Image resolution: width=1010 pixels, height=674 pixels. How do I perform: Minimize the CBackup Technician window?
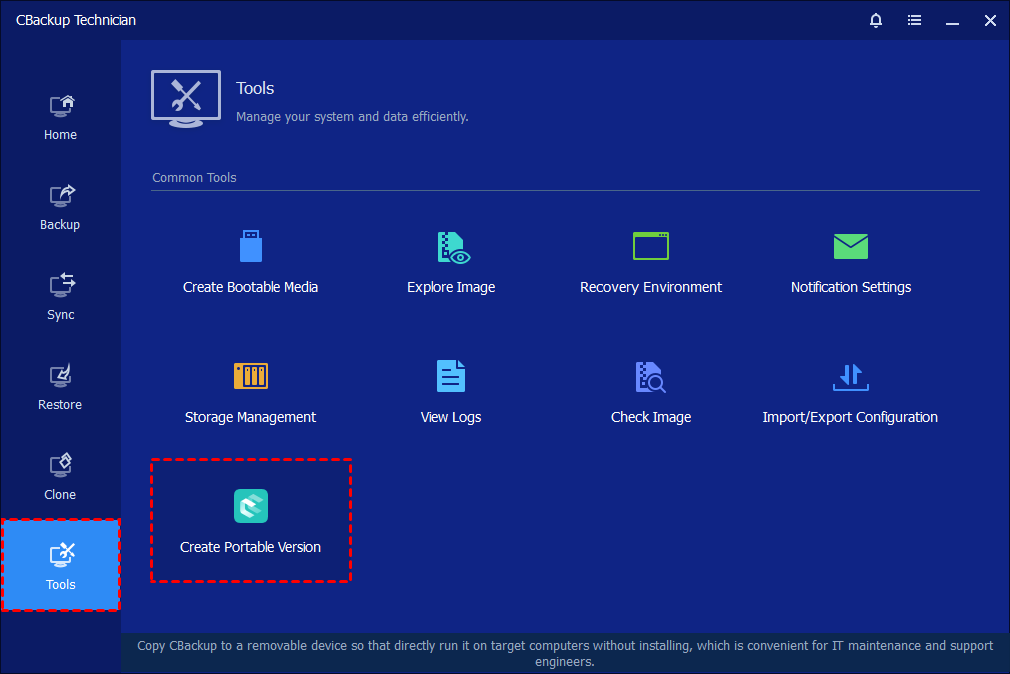click(953, 20)
